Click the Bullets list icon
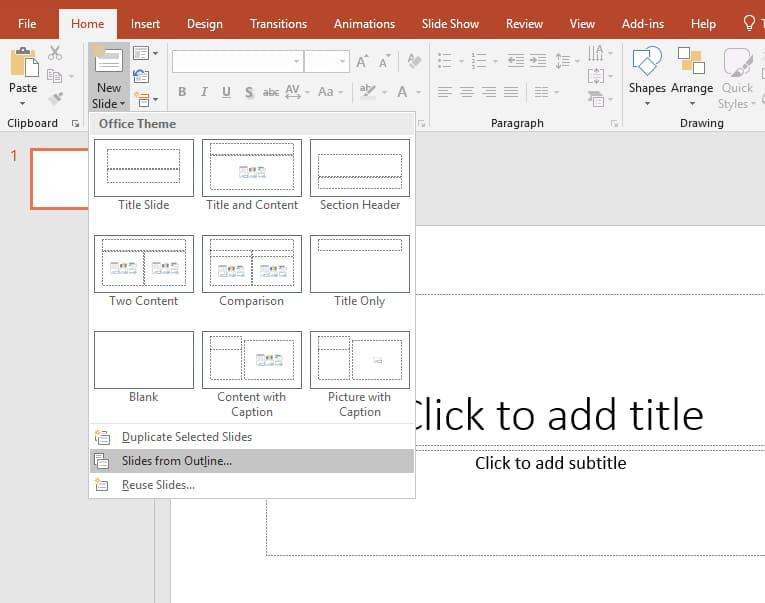Screen dimensions: 765x603 coord(444,61)
